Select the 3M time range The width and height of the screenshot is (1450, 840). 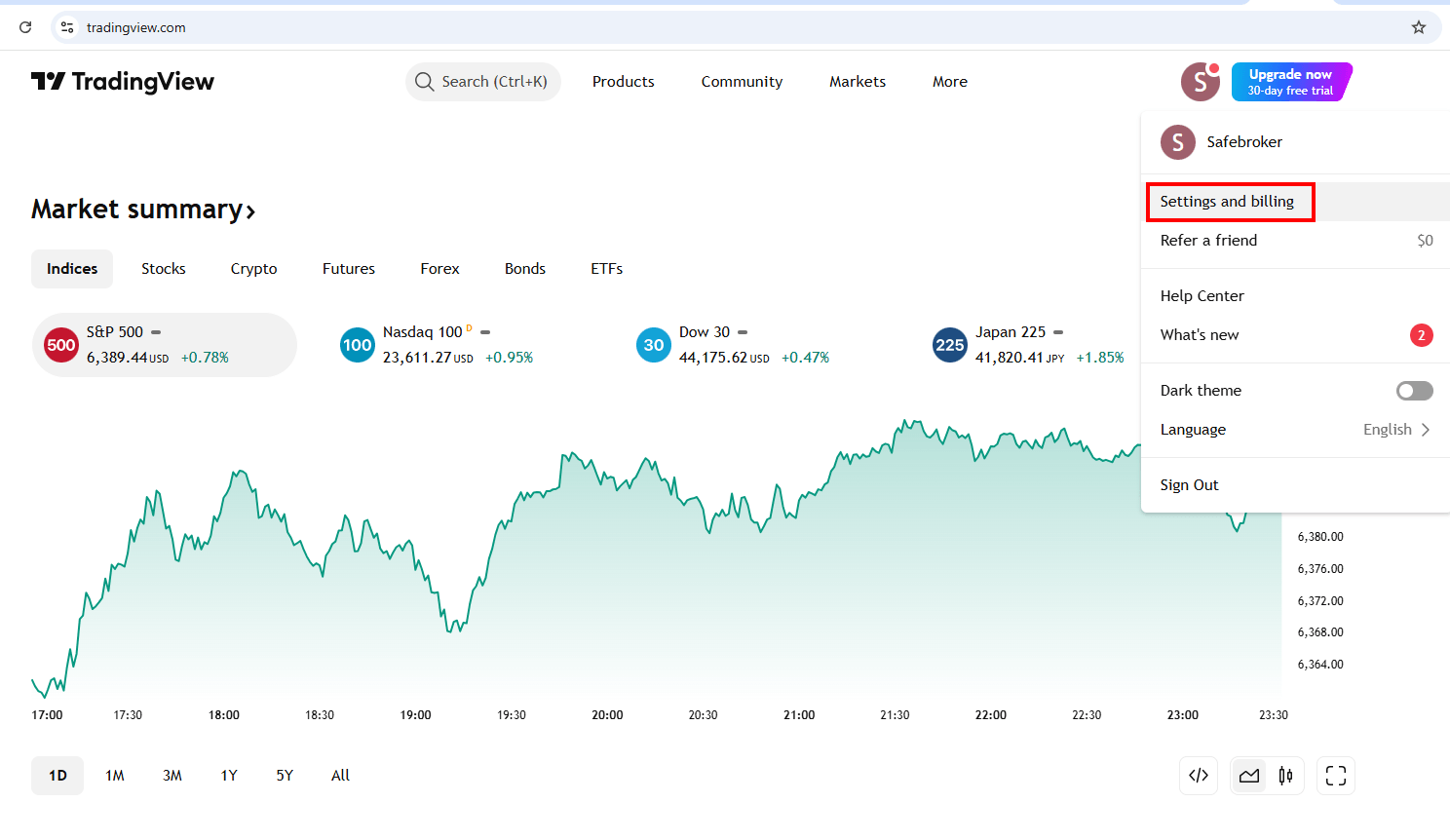tap(172, 776)
